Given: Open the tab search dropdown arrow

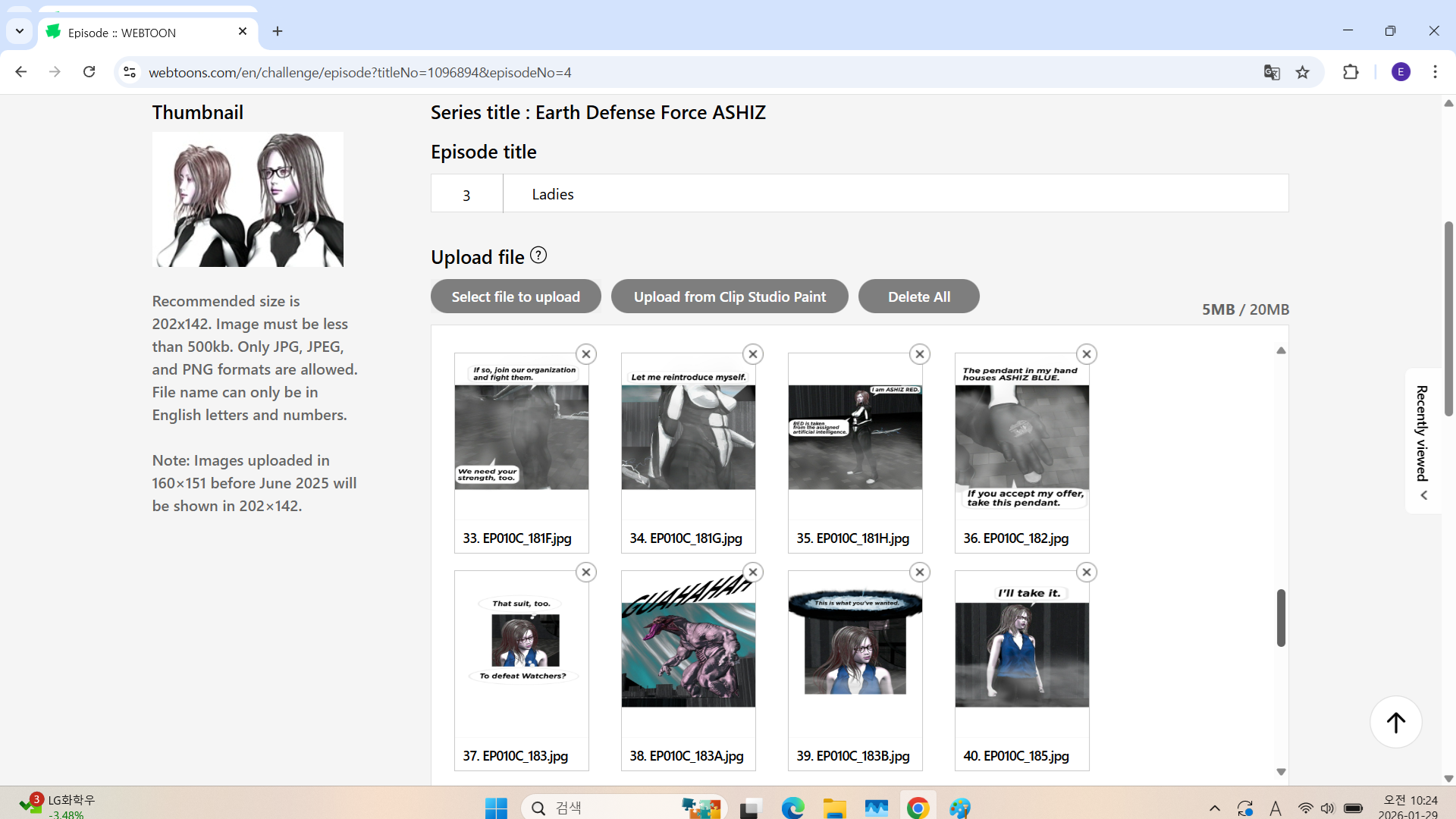Looking at the screenshot, I should 20,31.
